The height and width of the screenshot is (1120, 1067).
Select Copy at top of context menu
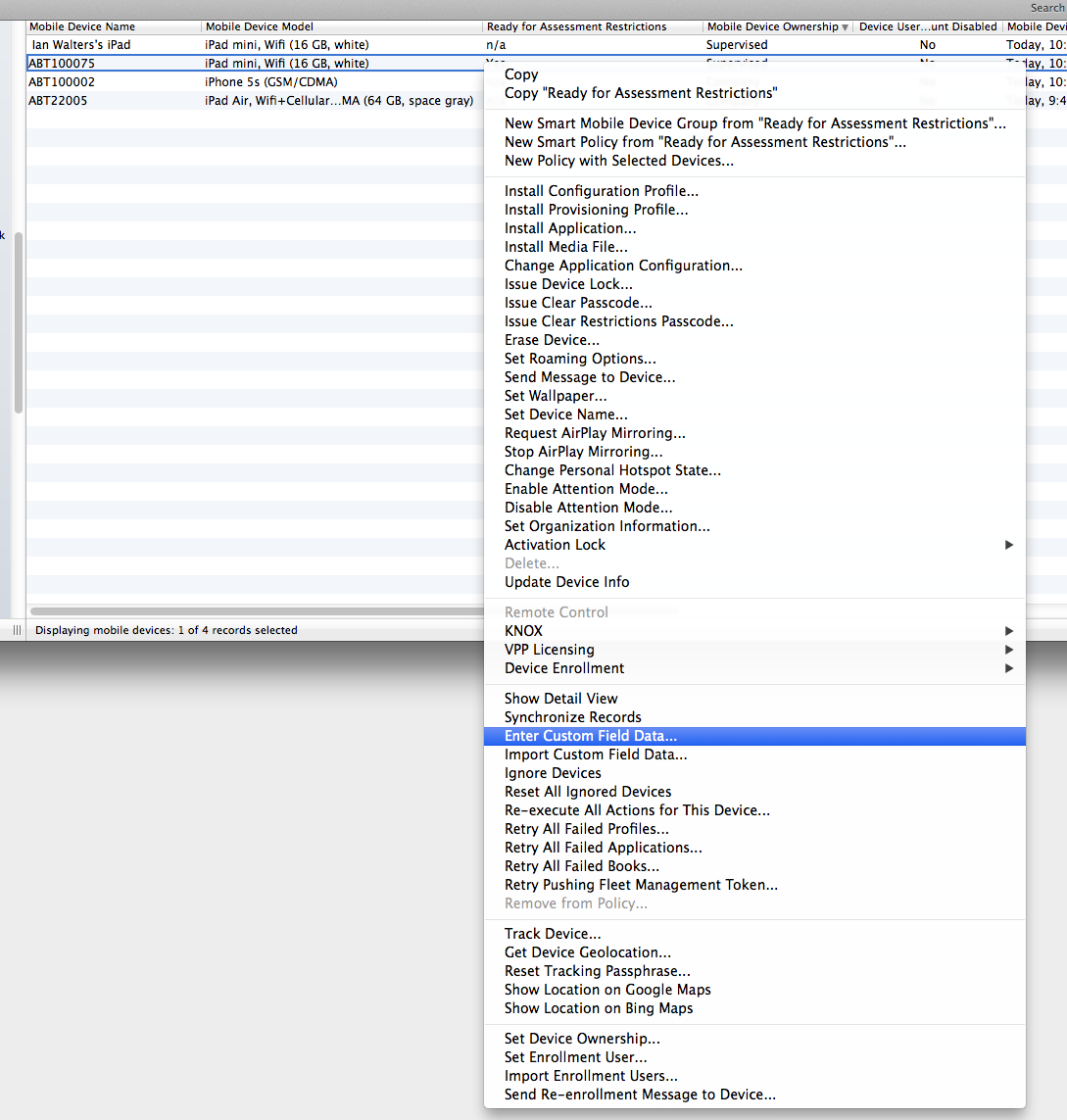(x=521, y=74)
